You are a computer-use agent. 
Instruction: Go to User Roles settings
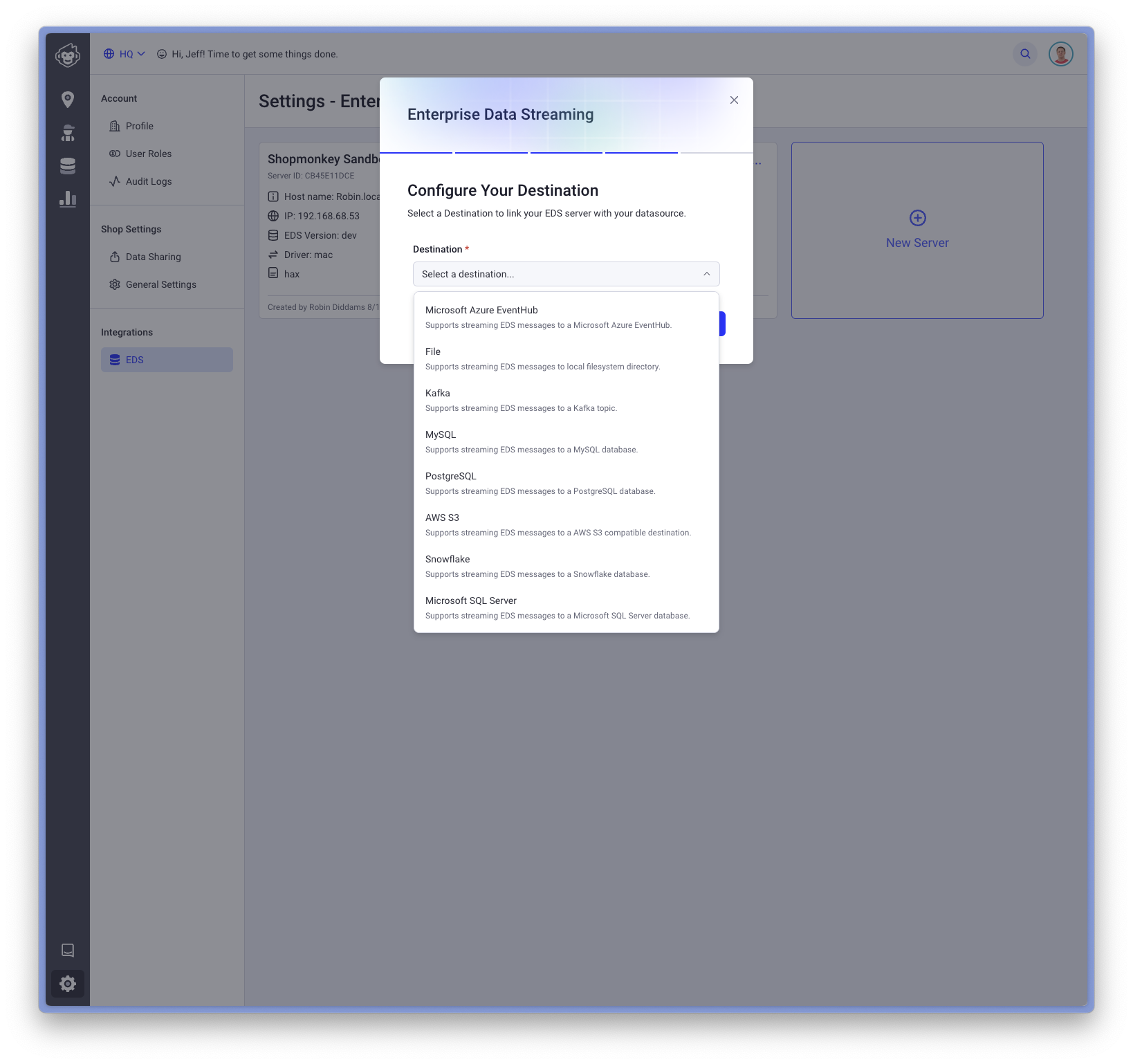click(x=167, y=154)
